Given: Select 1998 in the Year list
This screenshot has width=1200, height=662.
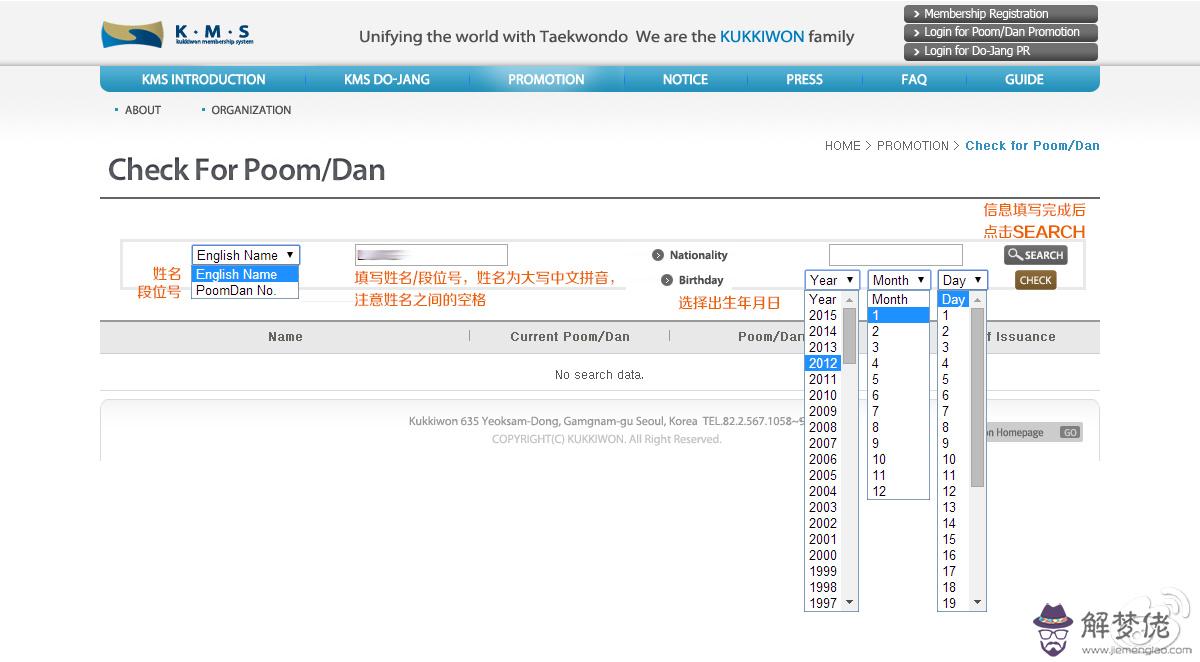Looking at the screenshot, I should point(823,587).
